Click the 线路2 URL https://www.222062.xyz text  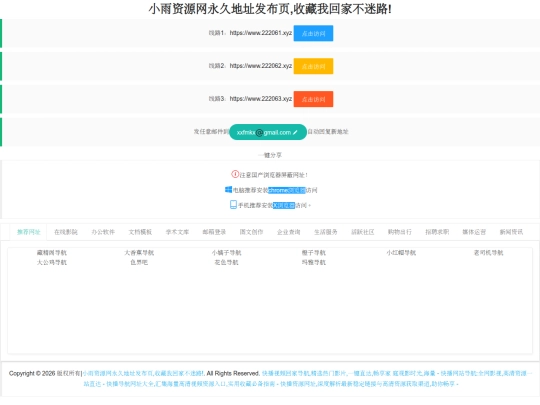pos(261,65)
